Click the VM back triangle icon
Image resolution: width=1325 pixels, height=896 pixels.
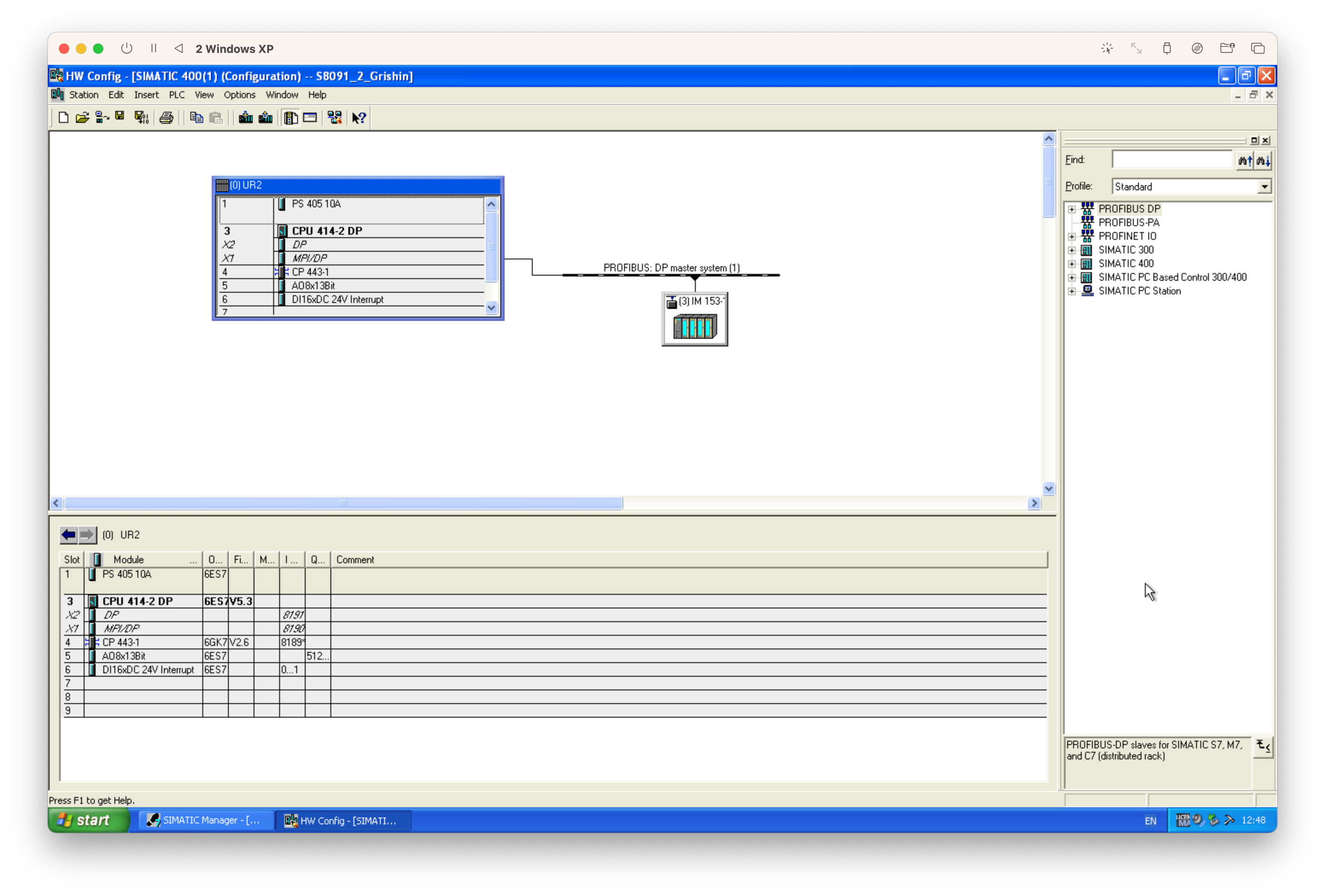[178, 49]
